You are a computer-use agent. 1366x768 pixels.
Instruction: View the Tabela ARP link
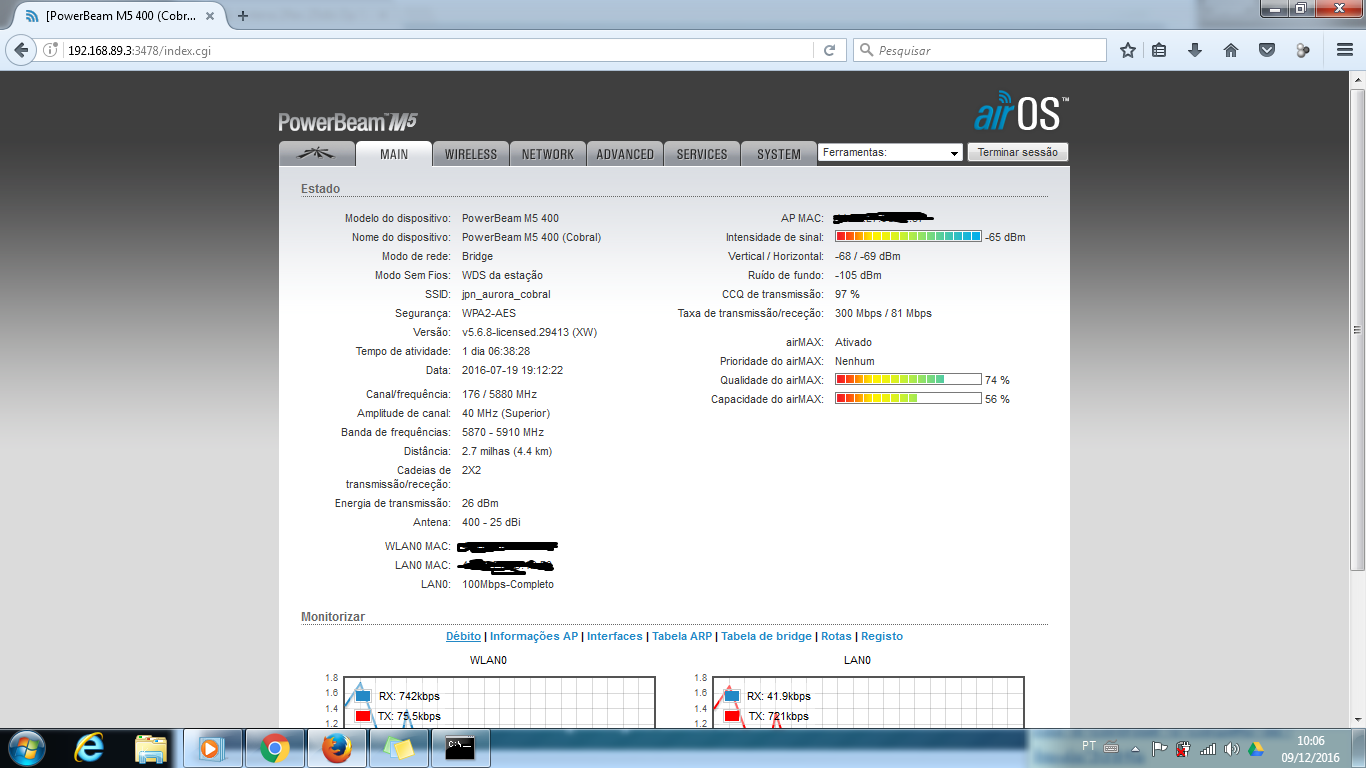[682, 636]
